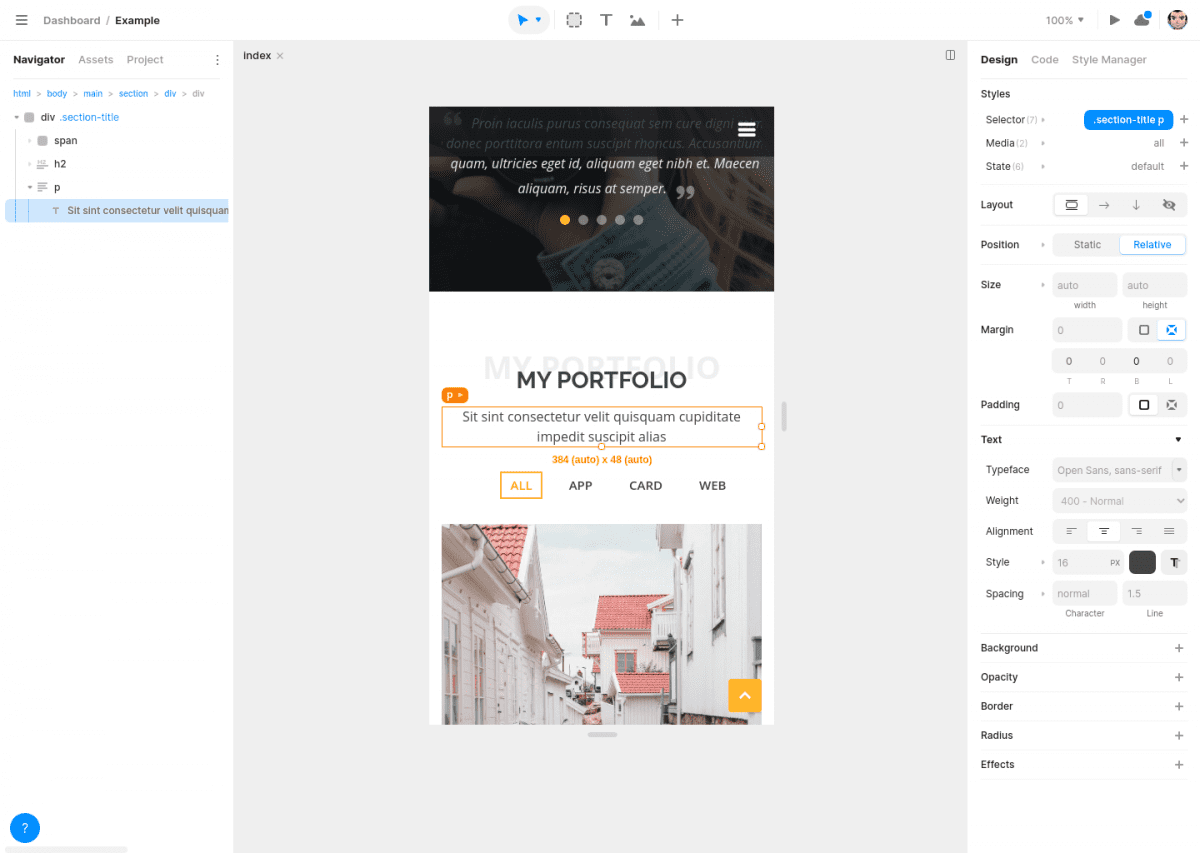Switch Position from Relative to Static
1200x853 pixels.
tap(1086, 244)
